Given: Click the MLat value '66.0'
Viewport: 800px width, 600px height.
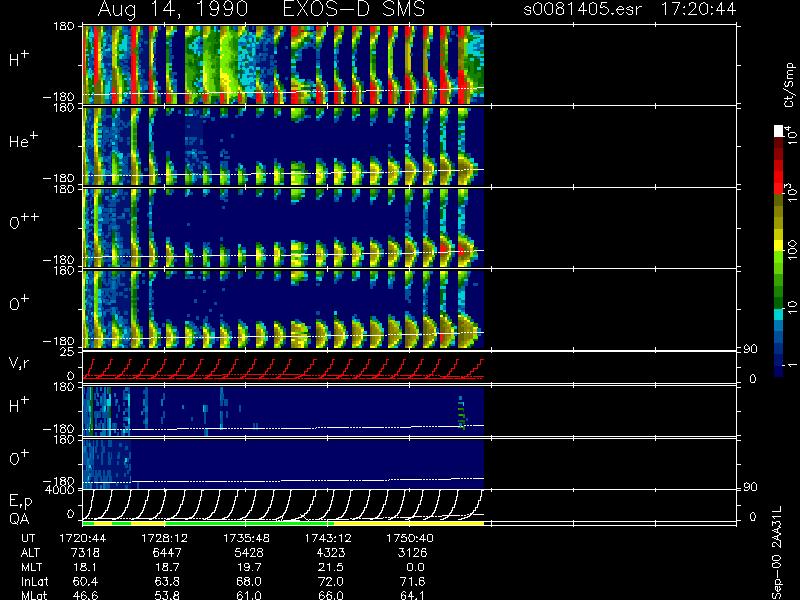Looking at the screenshot, I should [332, 595].
